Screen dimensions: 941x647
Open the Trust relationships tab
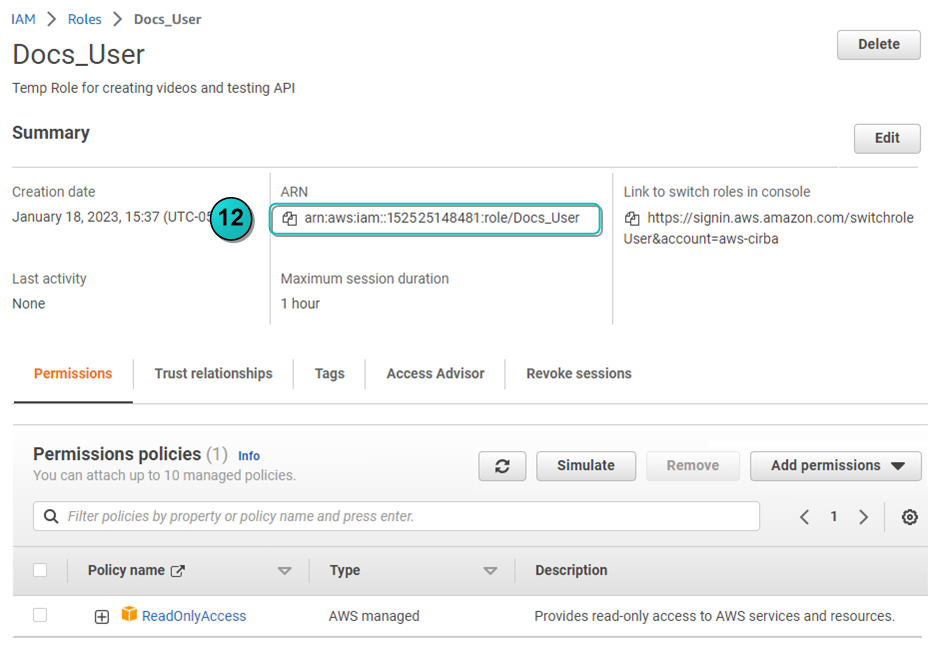pyautogui.click(x=213, y=373)
